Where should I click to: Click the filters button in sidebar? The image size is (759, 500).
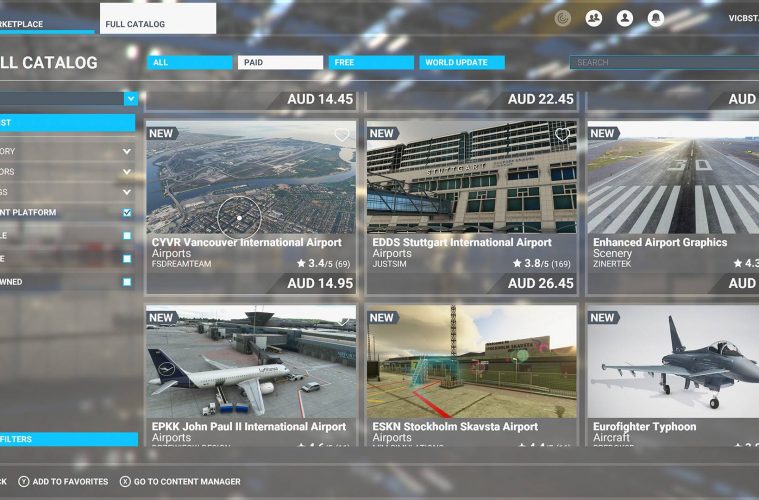coord(68,439)
